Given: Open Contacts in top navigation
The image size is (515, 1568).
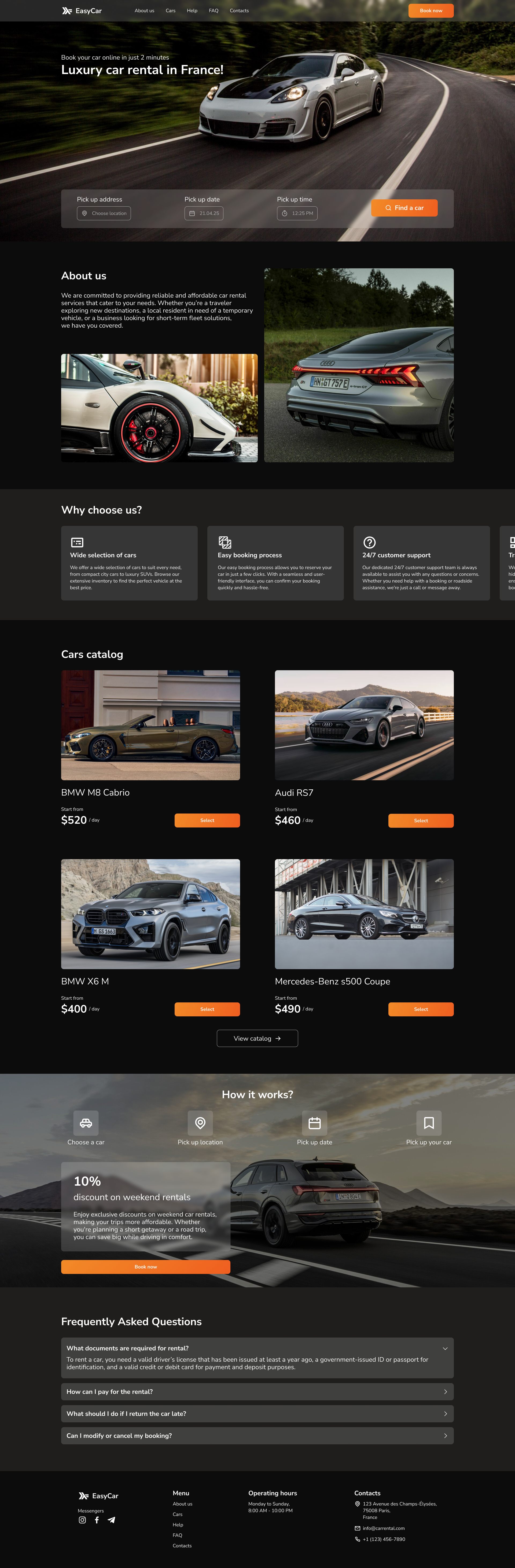Looking at the screenshot, I should pyautogui.click(x=239, y=10).
